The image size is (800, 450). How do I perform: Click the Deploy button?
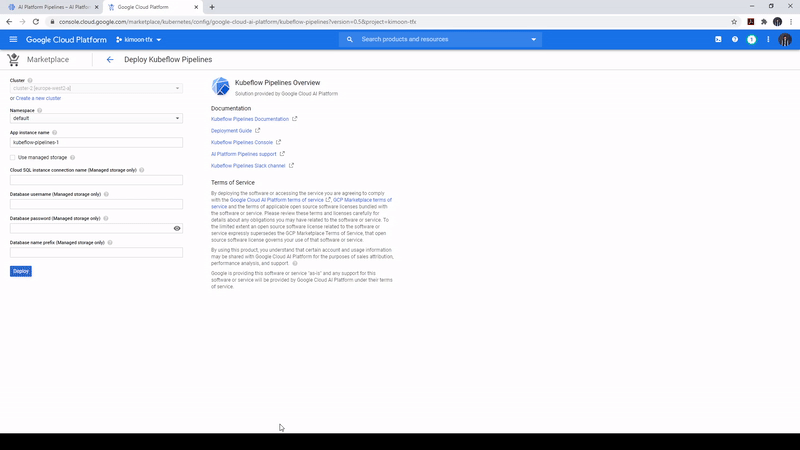point(21,271)
